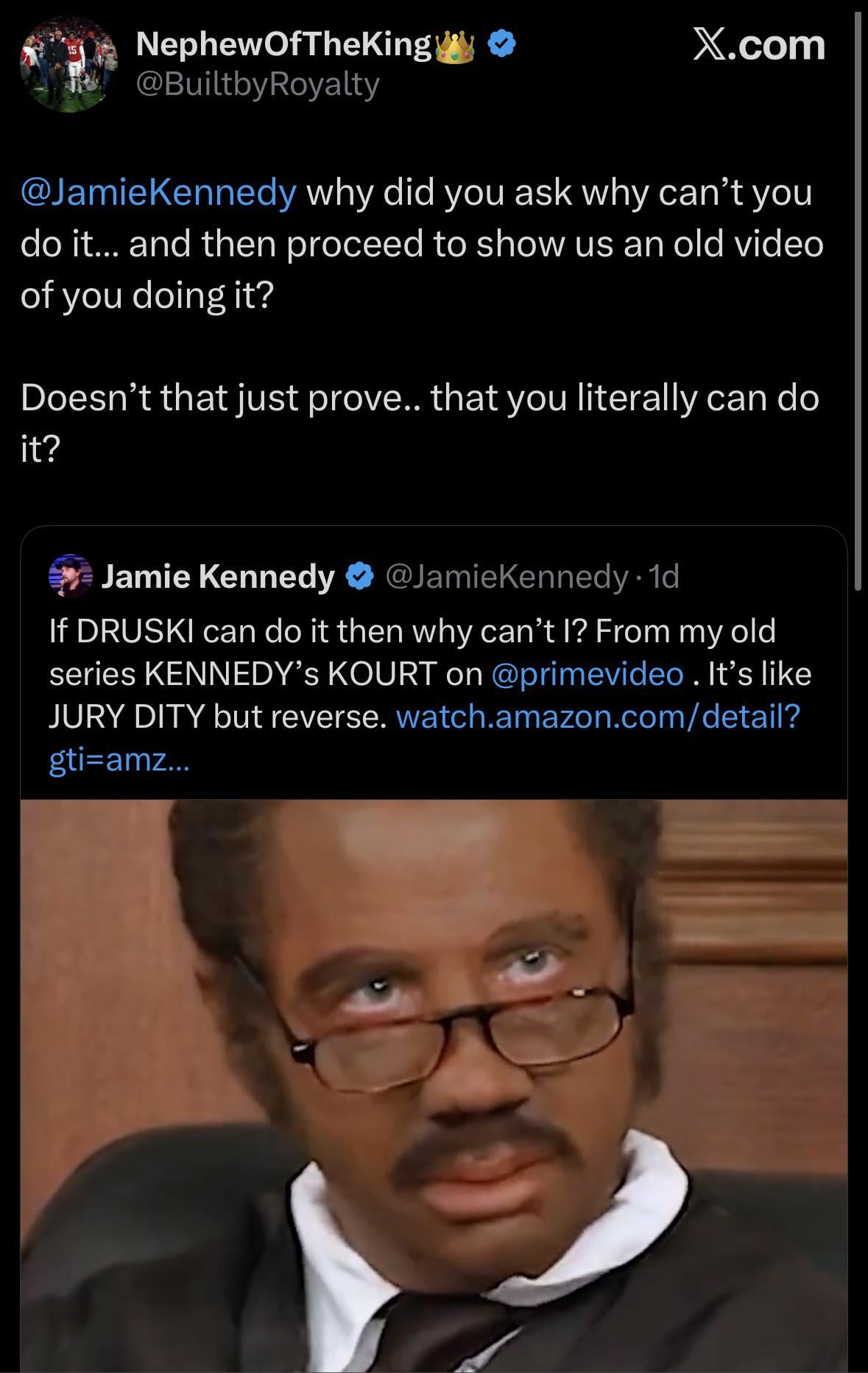Click the verified badge beside NephewOfTheKing
The height and width of the screenshot is (1373, 868).
pyautogui.click(x=503, y=46)
